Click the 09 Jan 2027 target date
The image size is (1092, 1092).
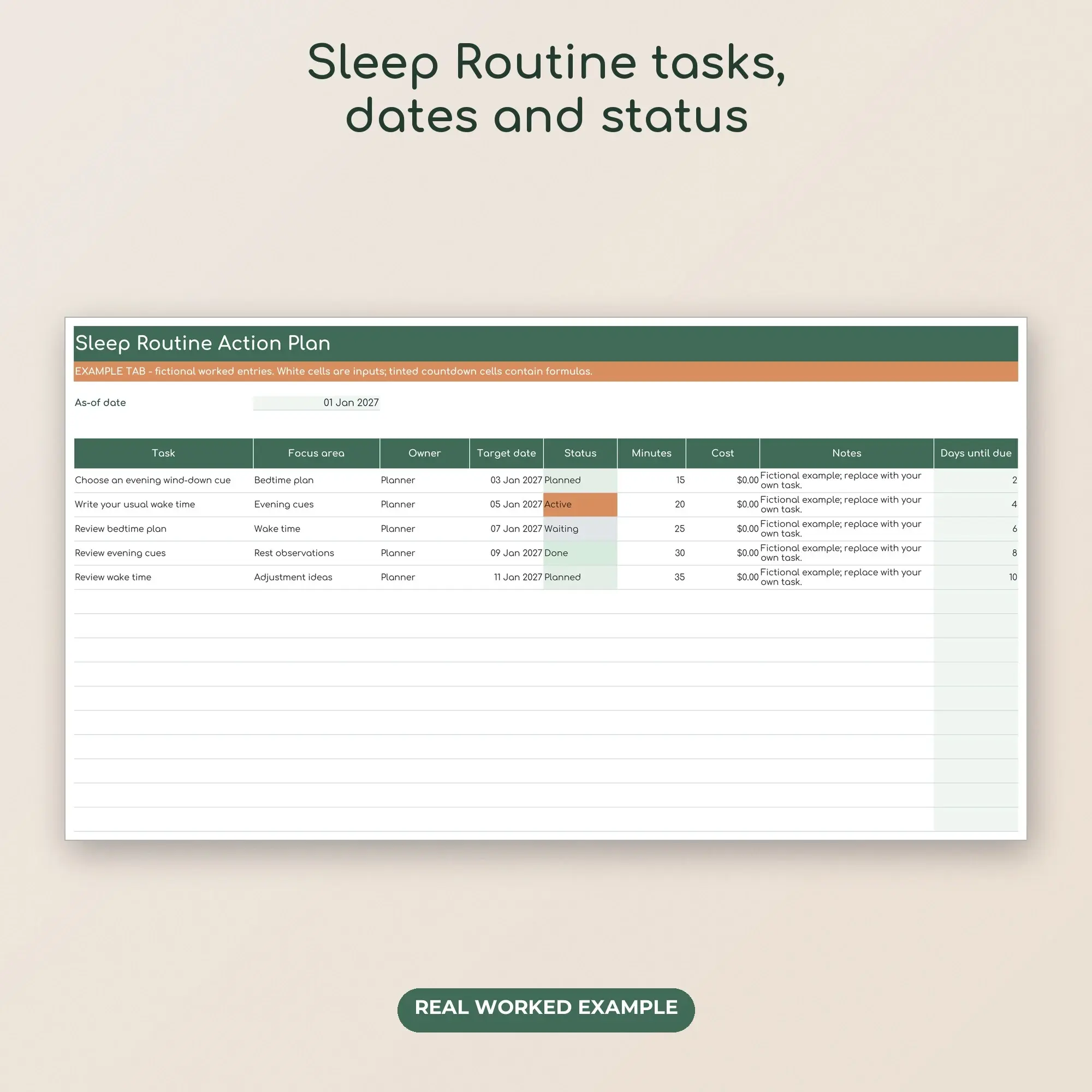pyautogui.click(x=507, y=553)
